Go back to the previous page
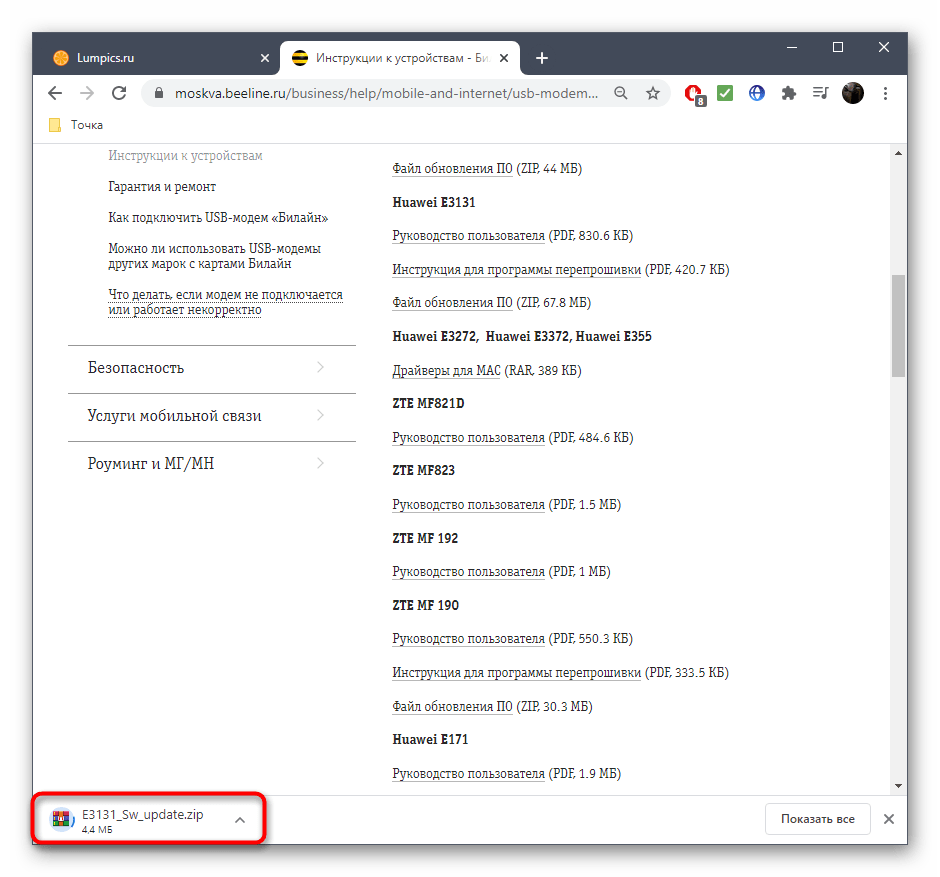The height and width of the screenshot is (877, 940). click(x=55, y=94)
